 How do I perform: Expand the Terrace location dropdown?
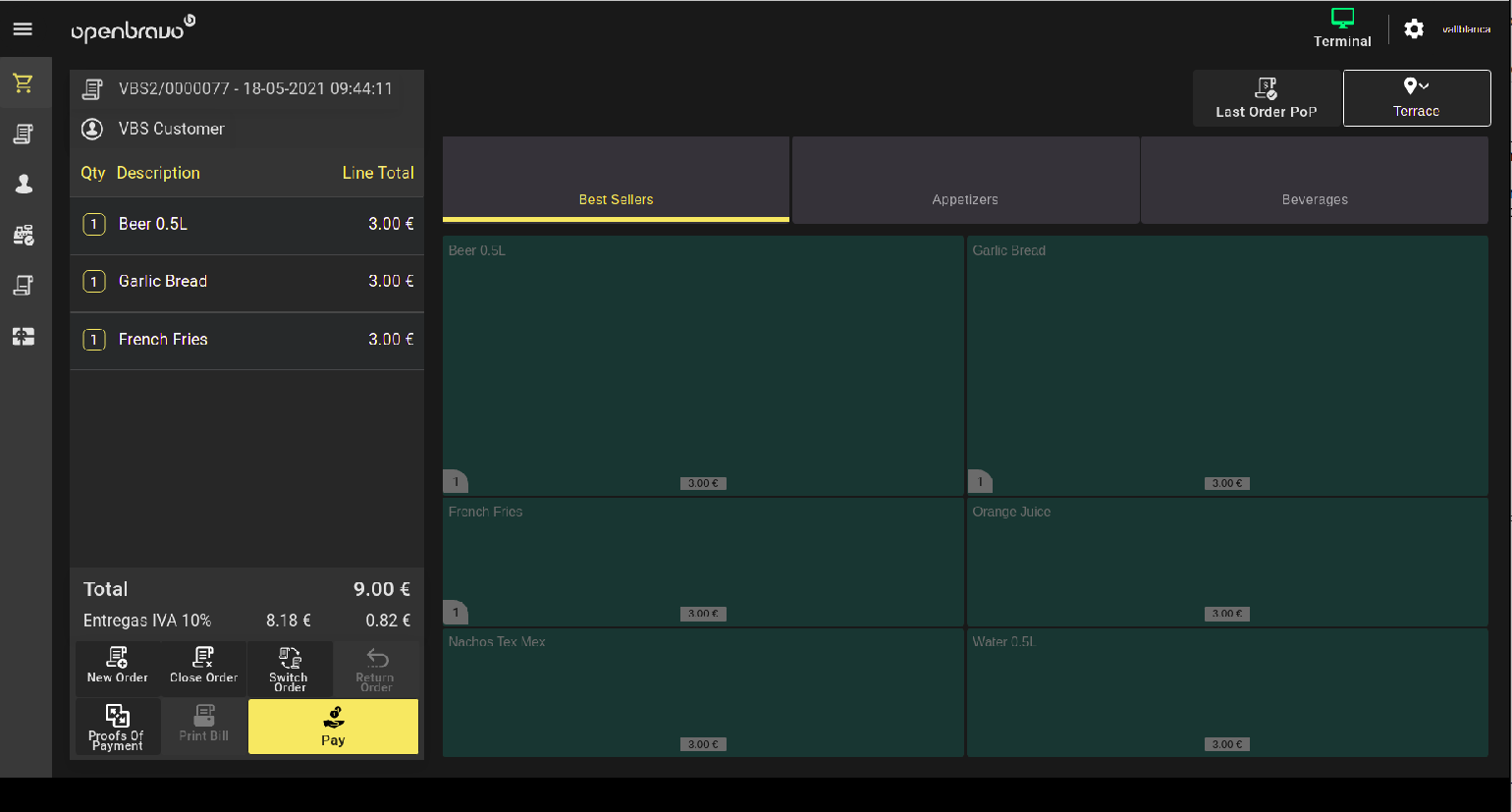tap(1416, 98)
